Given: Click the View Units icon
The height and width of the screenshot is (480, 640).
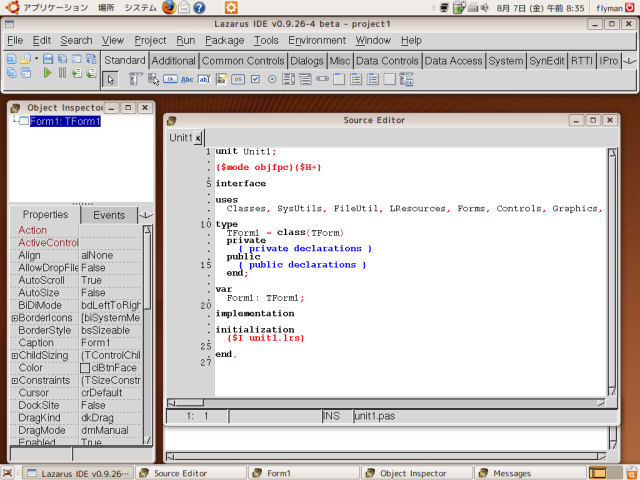Looking at the screenshot, I should [x=11, y=73].
